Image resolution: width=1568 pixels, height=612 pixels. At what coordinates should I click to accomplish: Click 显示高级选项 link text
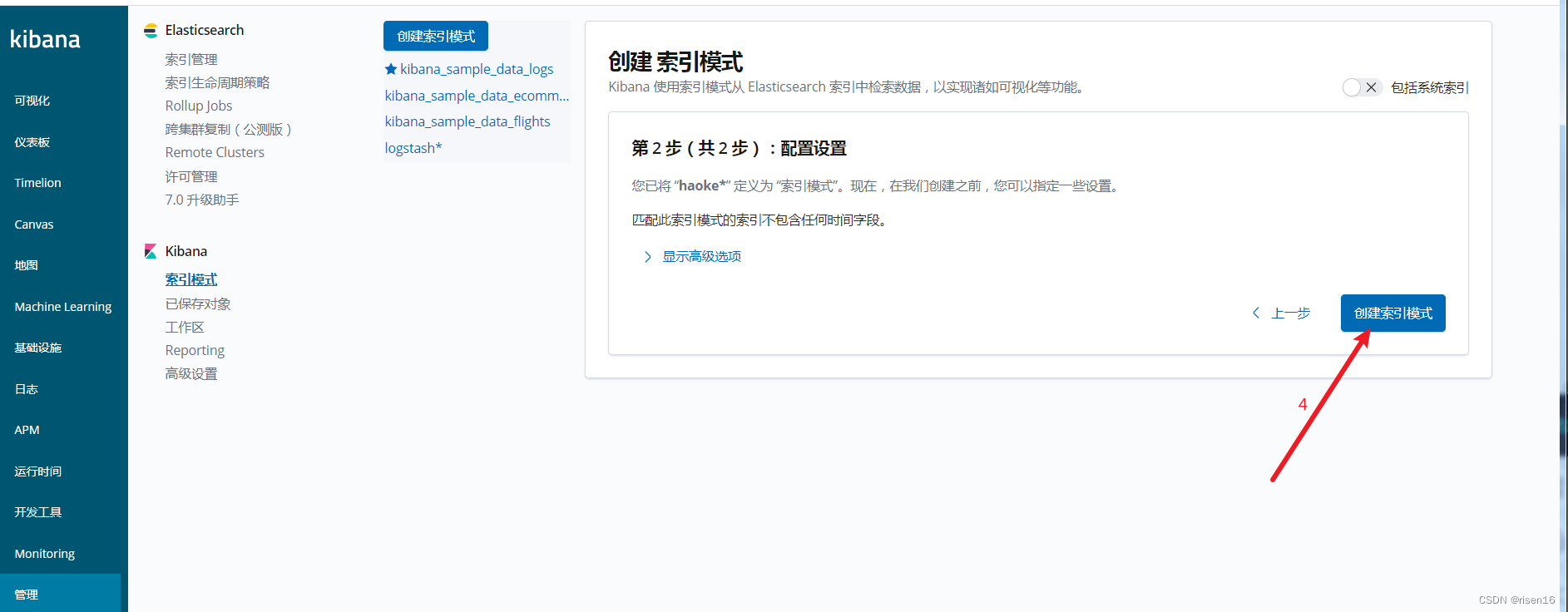point(701,257)
